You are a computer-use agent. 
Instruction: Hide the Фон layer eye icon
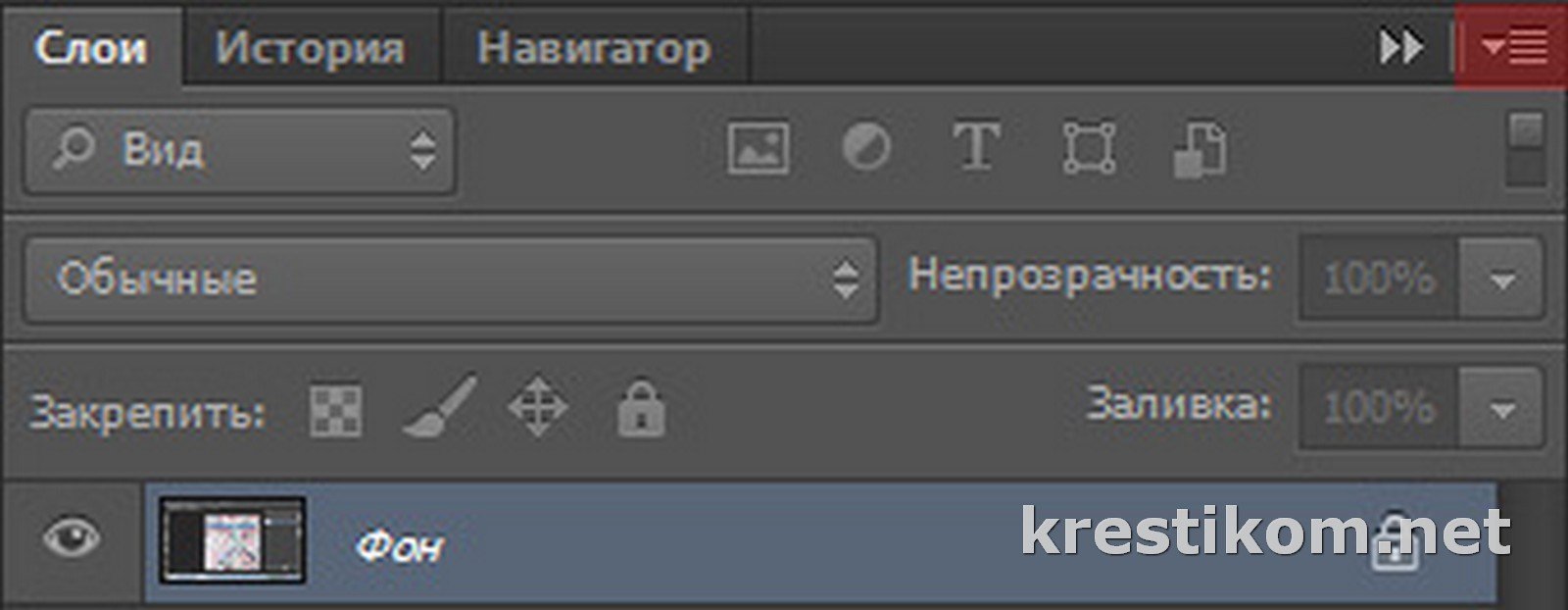(72, 537)
